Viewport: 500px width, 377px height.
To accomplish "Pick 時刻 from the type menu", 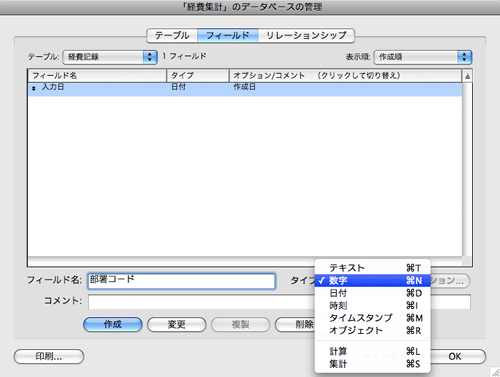I will (373, 305).
